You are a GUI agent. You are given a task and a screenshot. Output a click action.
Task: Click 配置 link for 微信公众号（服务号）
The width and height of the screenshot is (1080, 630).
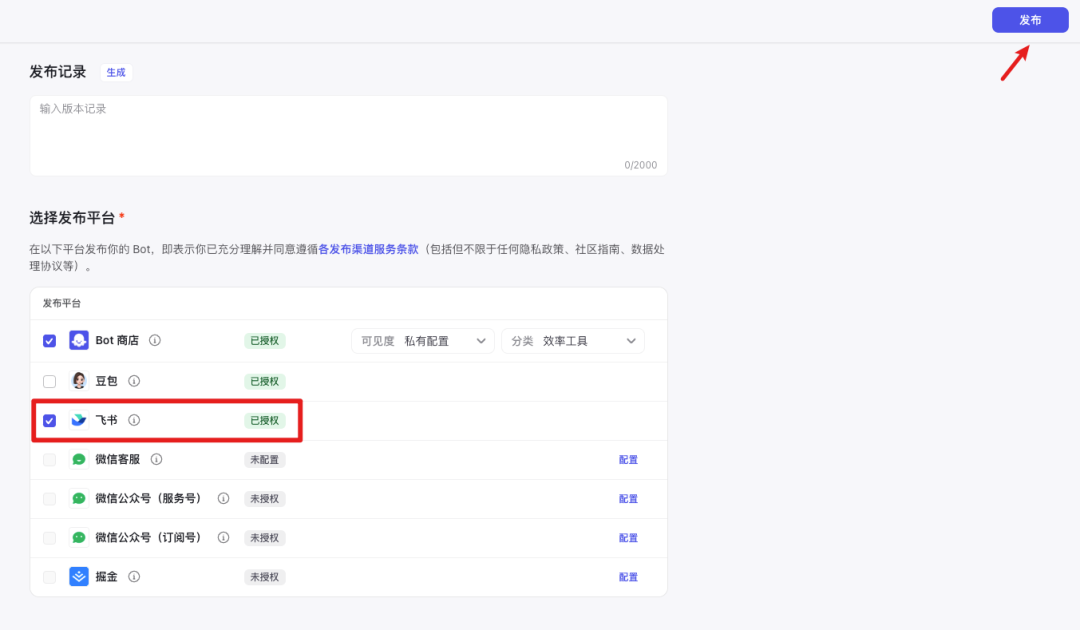pos(628,499)
